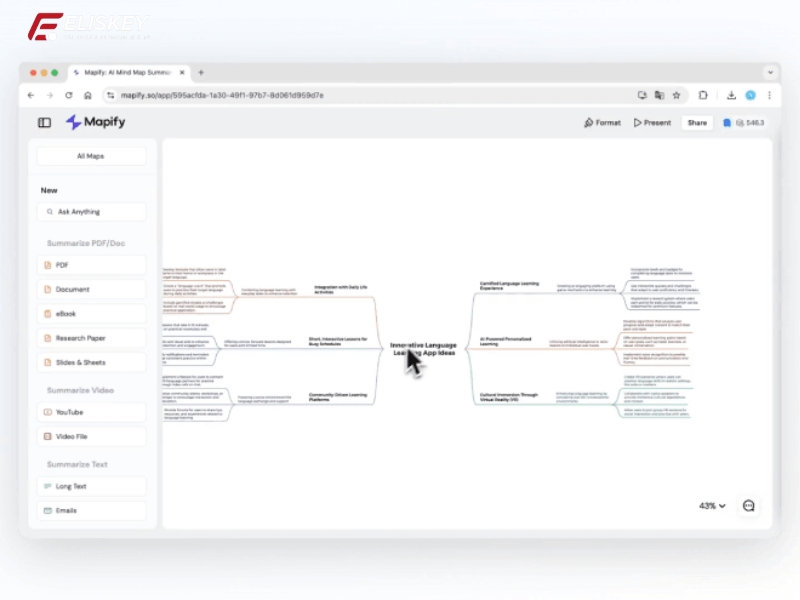This screenshot has width=800, height=600.
Task: Open the Format panel
Action: [602, 123]
